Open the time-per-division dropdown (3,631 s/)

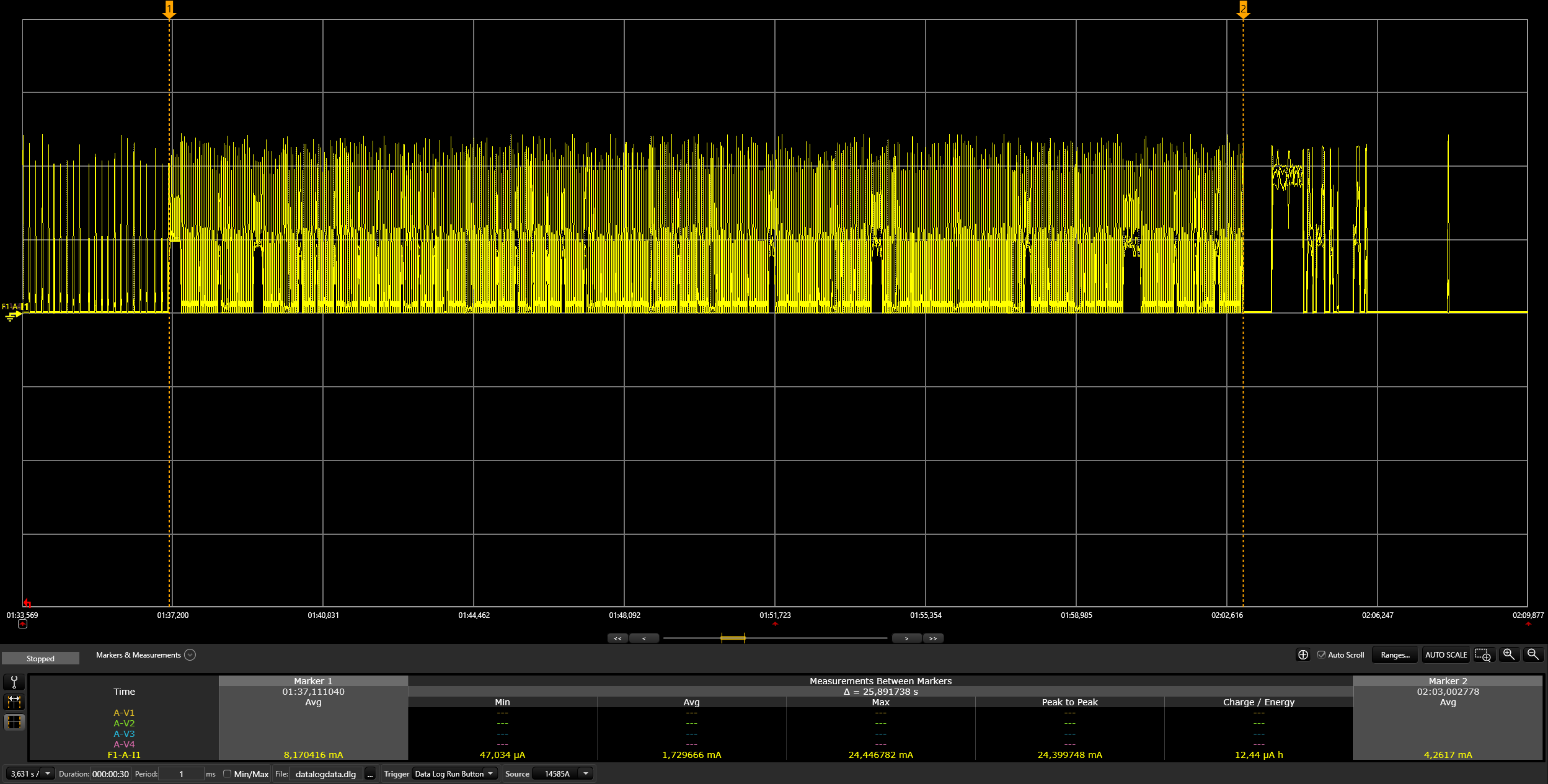click(30, 773)
